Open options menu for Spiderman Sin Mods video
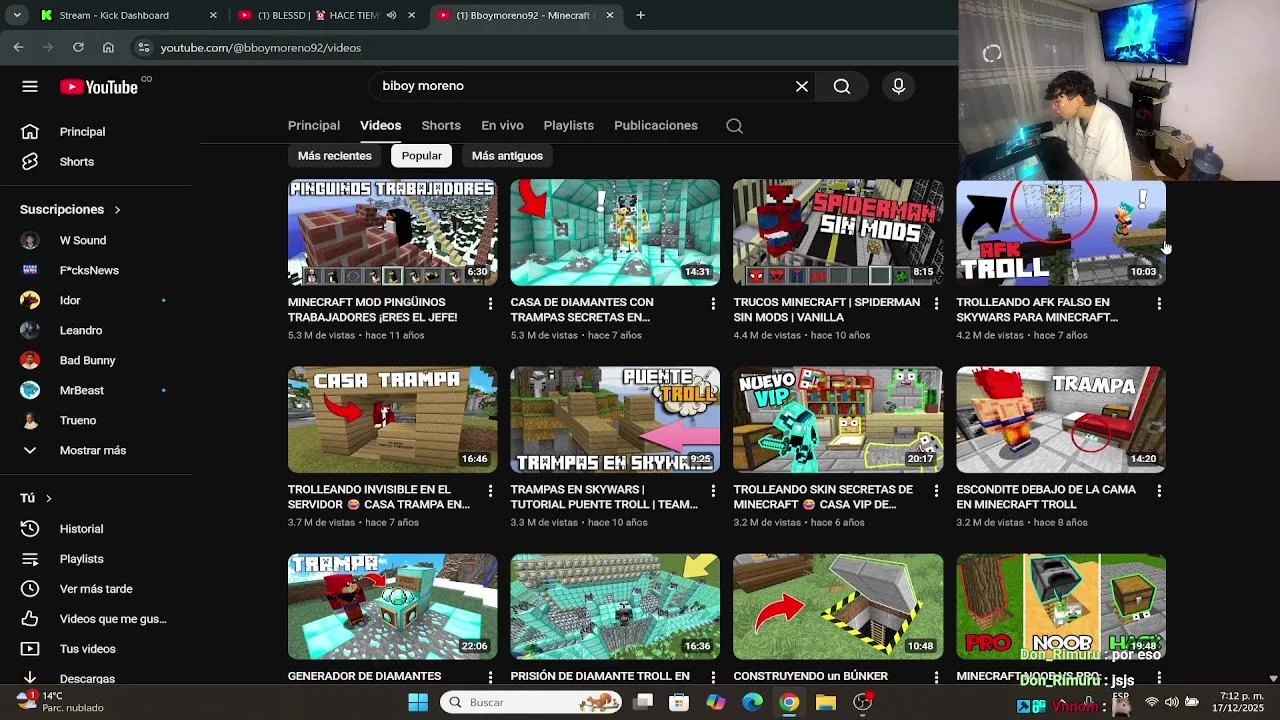Screen dimensions: 1280x720 [936, 303]
